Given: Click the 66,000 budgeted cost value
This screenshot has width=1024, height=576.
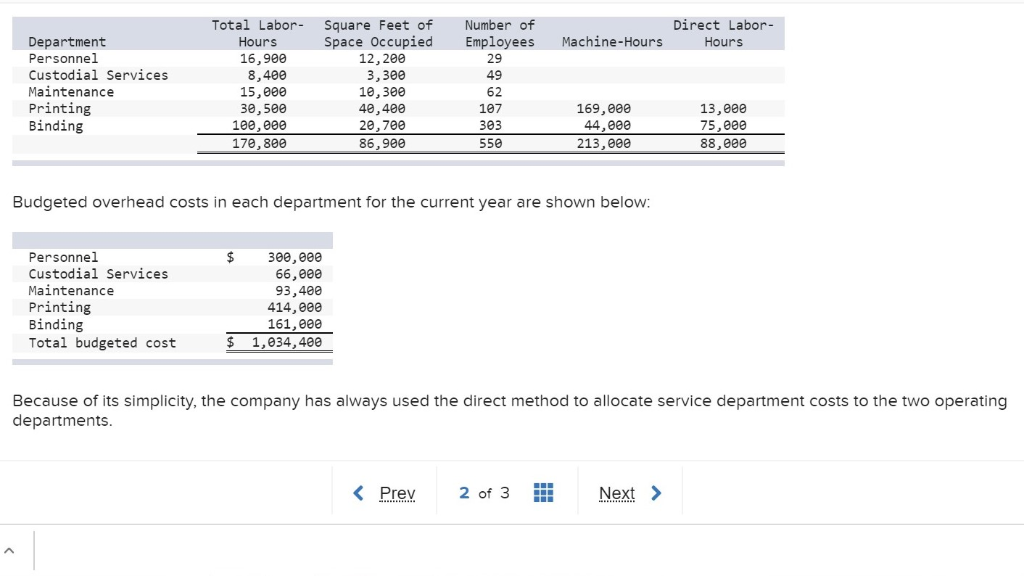Looking at the screenshot, I should [x=298, y=274].
